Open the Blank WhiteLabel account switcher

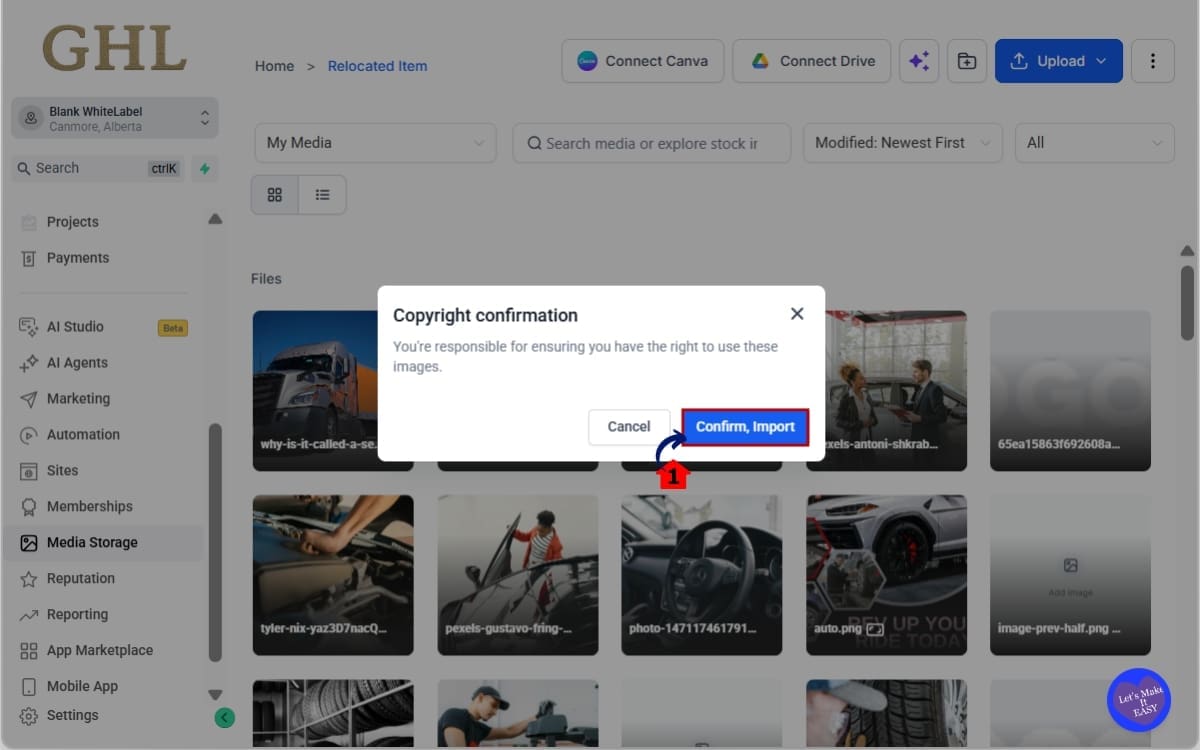click(x=115, y=118)
